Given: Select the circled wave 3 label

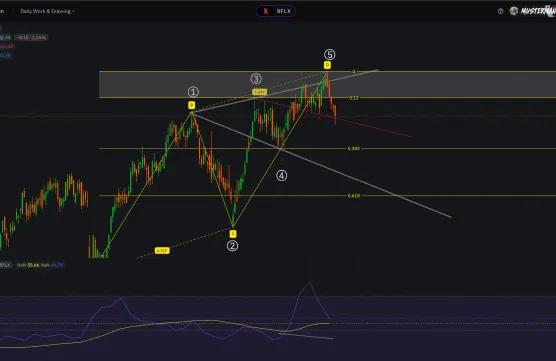Looking at the screenshot, I should (x=256, y=79).
